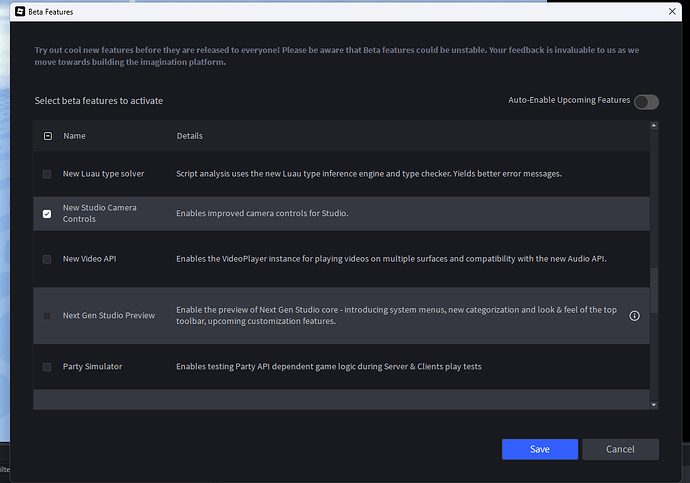Save the beta feature selections
Screen dimensions: 690x483
pyautogui.click(x=540, y=449)
